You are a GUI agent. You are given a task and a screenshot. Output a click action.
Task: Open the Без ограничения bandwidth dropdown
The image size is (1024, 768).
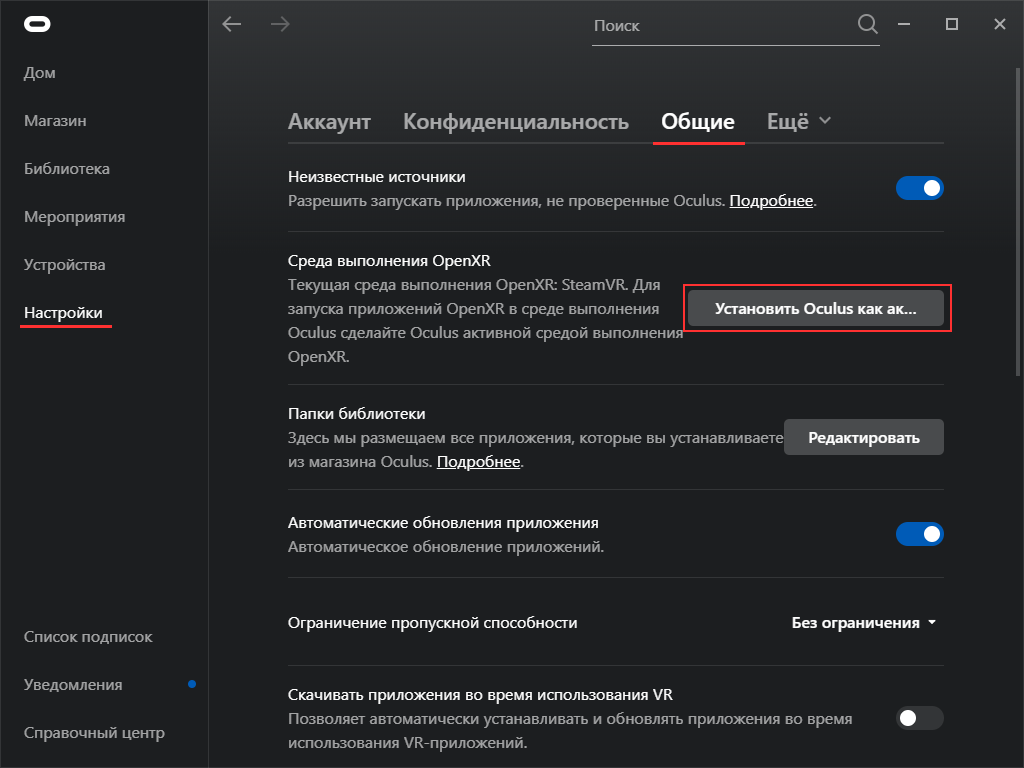pyautogui.click(x=864, y=623)
